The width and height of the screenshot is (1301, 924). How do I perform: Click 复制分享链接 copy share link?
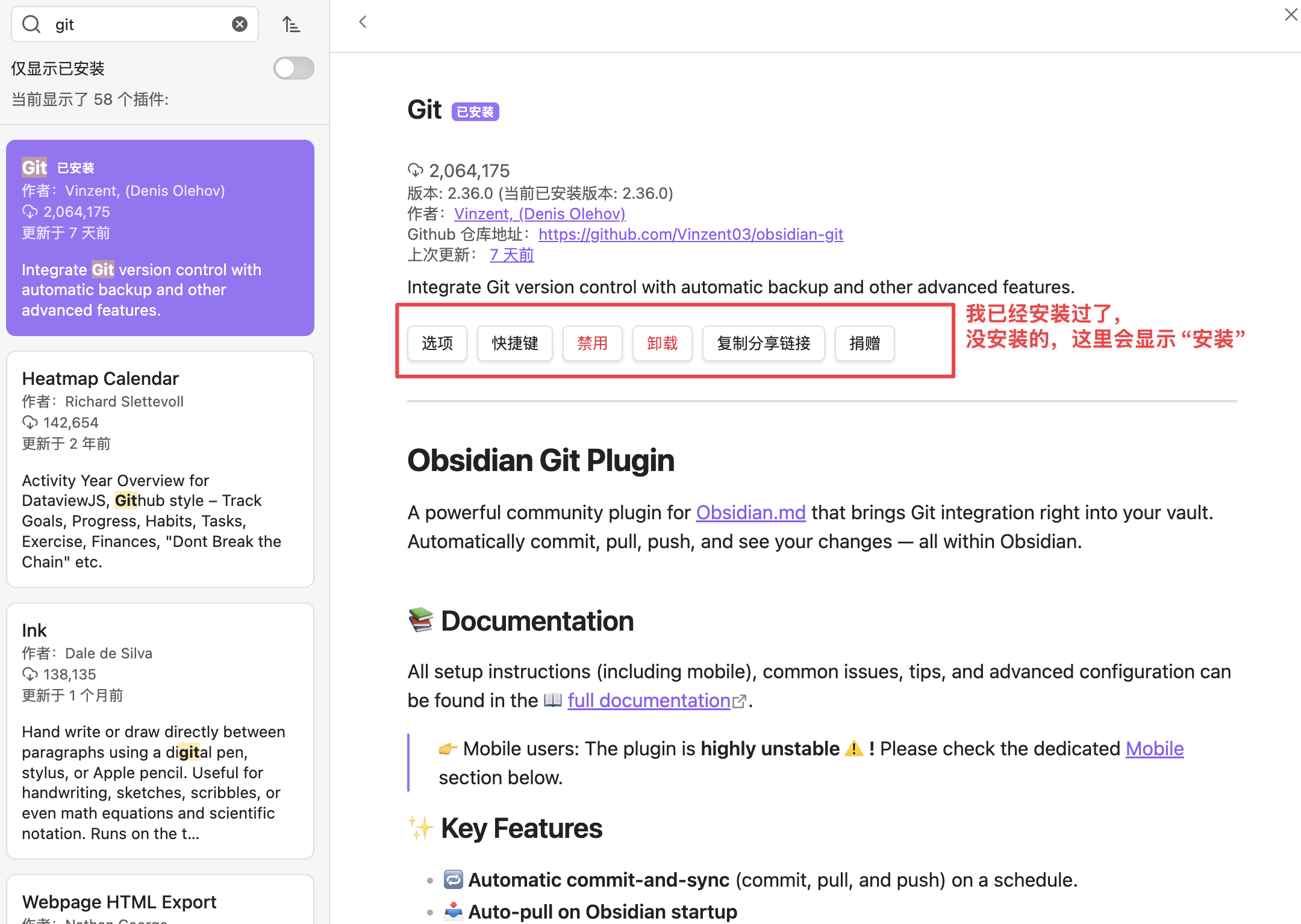764,343
